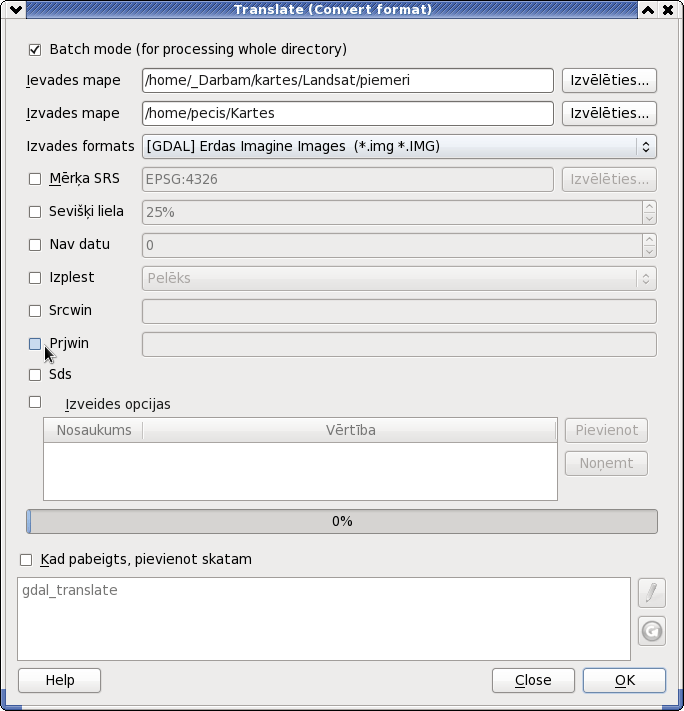684x711 pixels.
Task: Click the Prjwin text field
Action: coord(399,345)
